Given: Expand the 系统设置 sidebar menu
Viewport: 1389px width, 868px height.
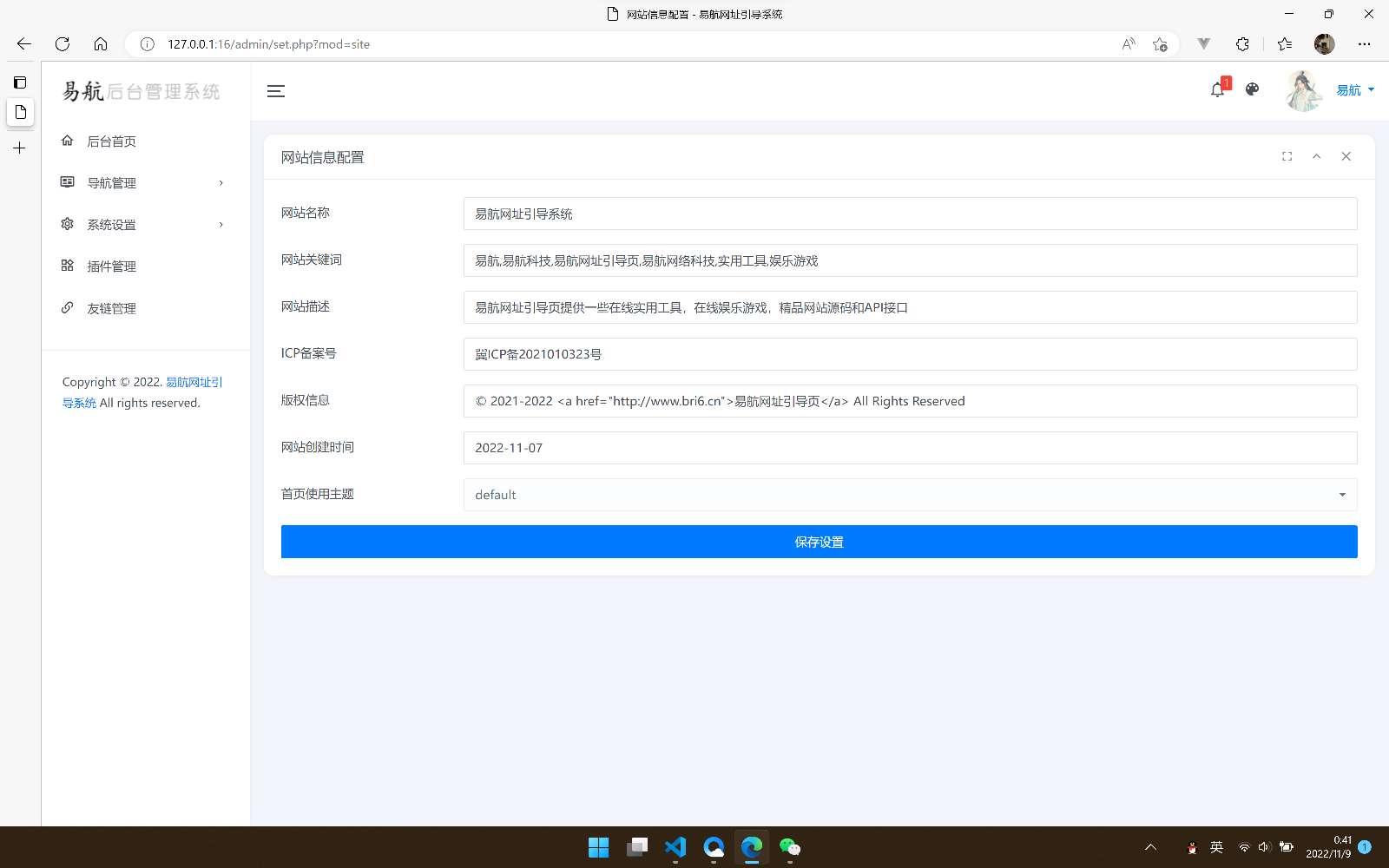Looking at the screenshot, I should [x=146, y=225].
